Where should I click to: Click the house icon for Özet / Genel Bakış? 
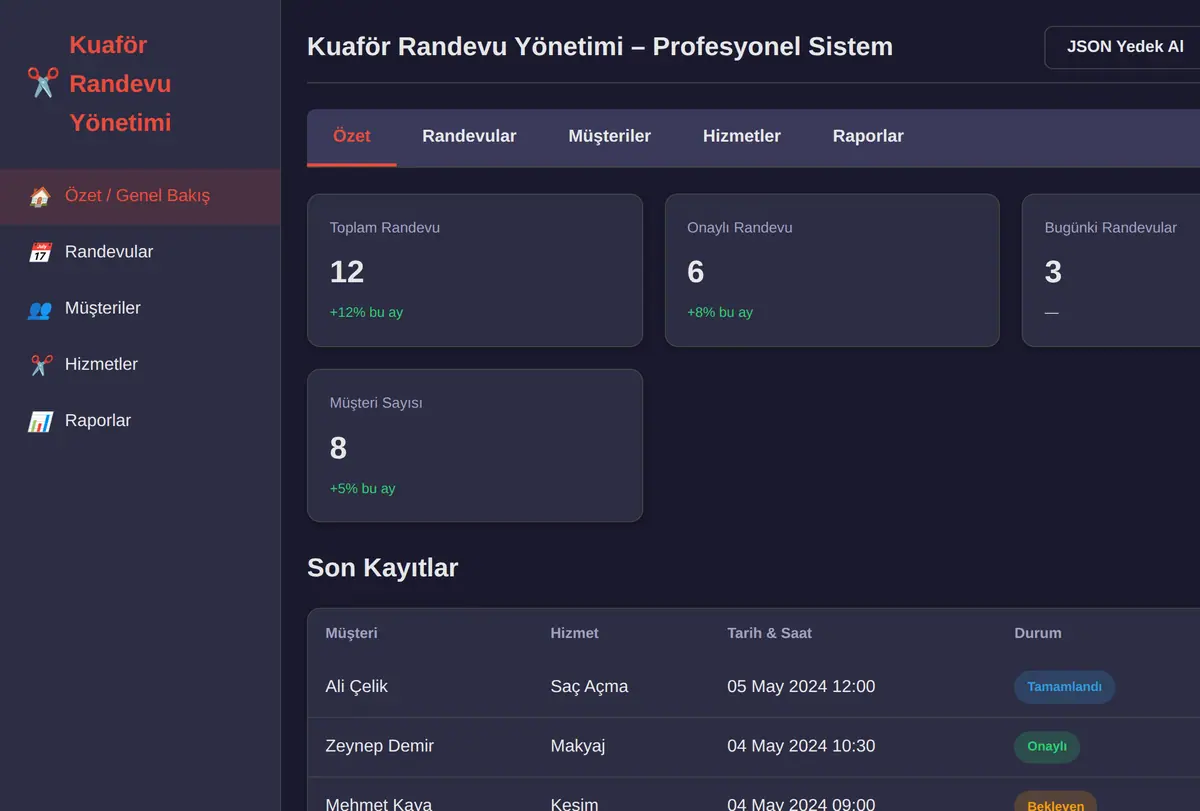[x=40, y=196]
